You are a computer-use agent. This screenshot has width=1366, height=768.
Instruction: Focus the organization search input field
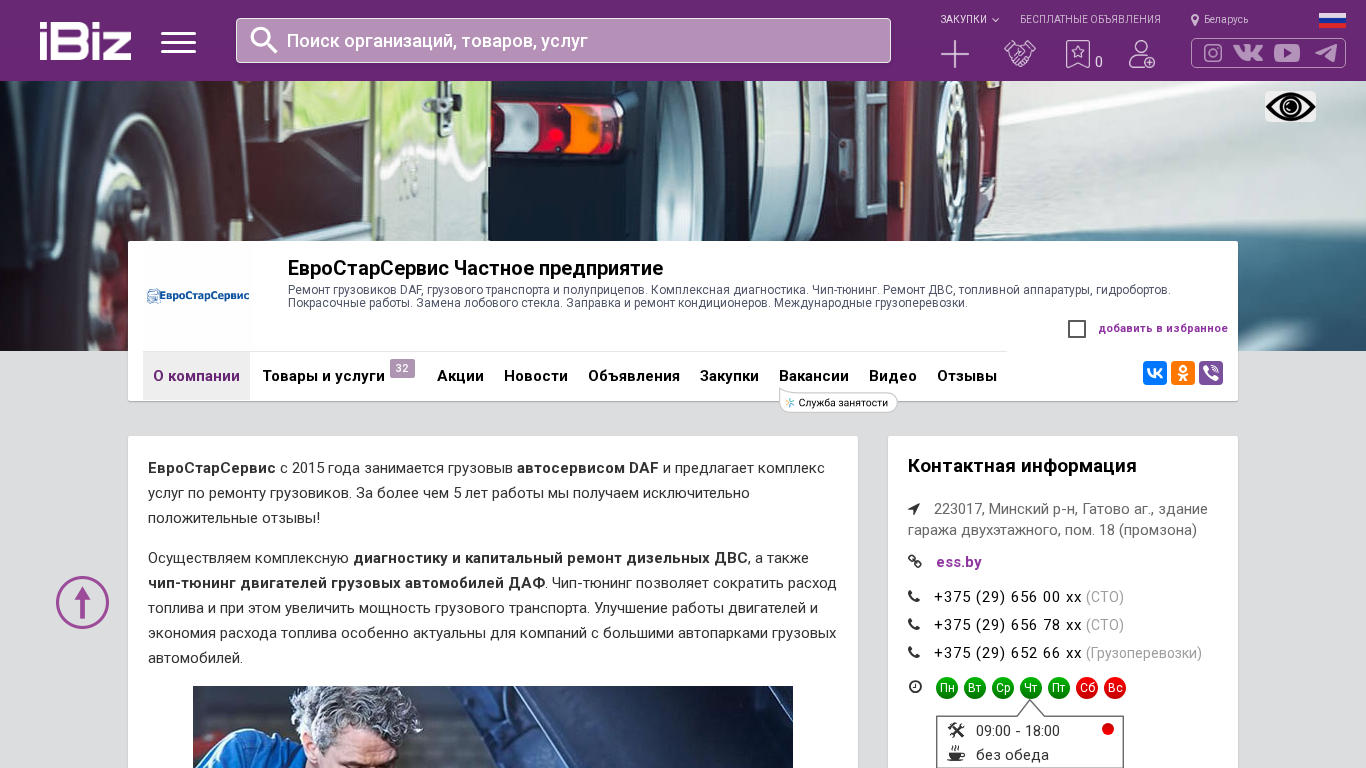tap(563, 41)
